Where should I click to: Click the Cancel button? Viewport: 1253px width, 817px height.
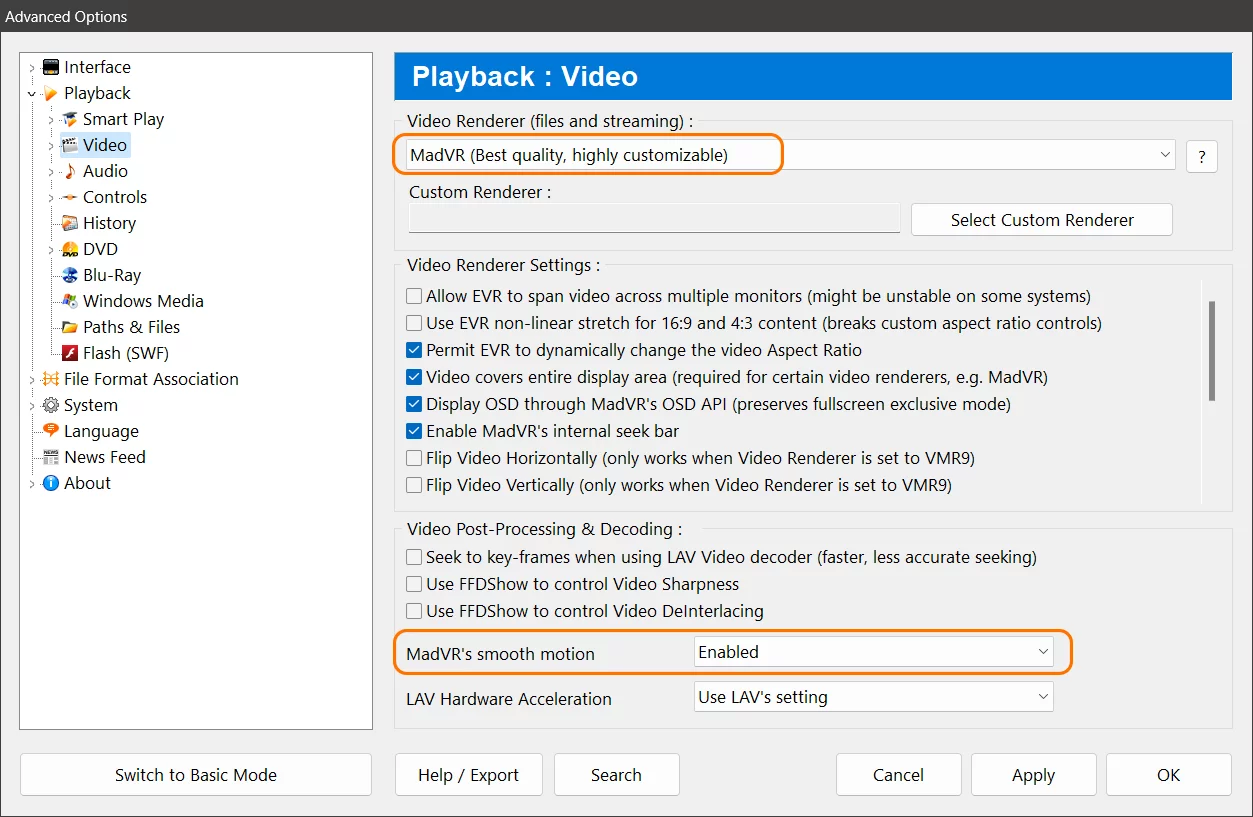(x=898, y=775)
